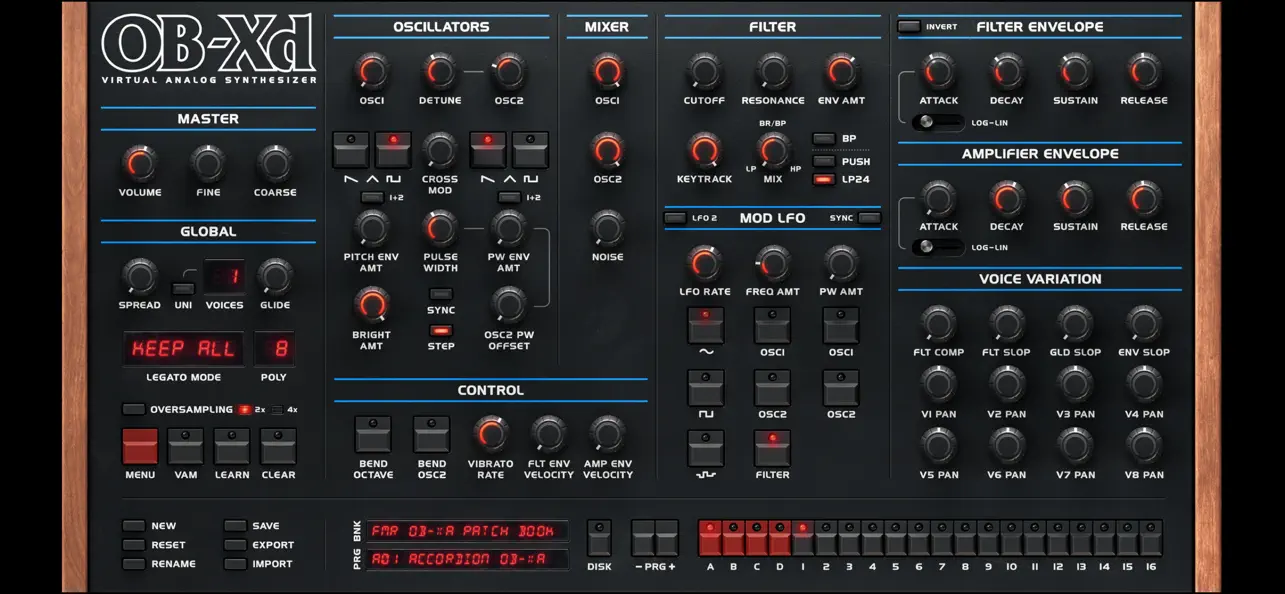Toggle the Filter Envelope INVERT switch
Screen dimensions: 1285x594
[x=909, y=27]
